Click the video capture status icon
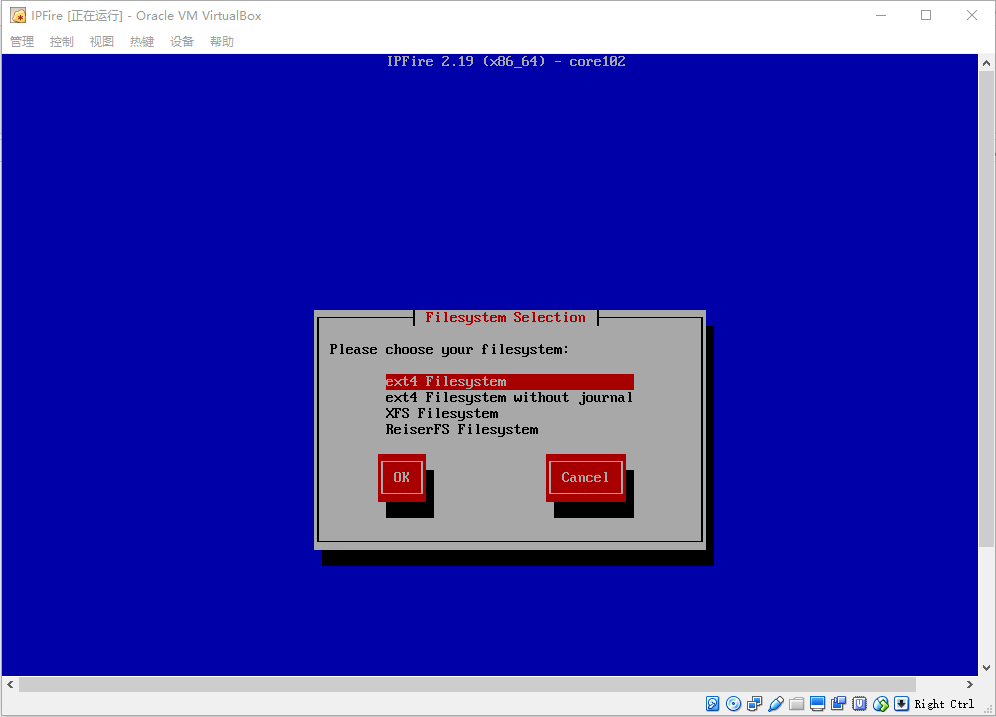 pyautogui.click(x=838, y=704)
